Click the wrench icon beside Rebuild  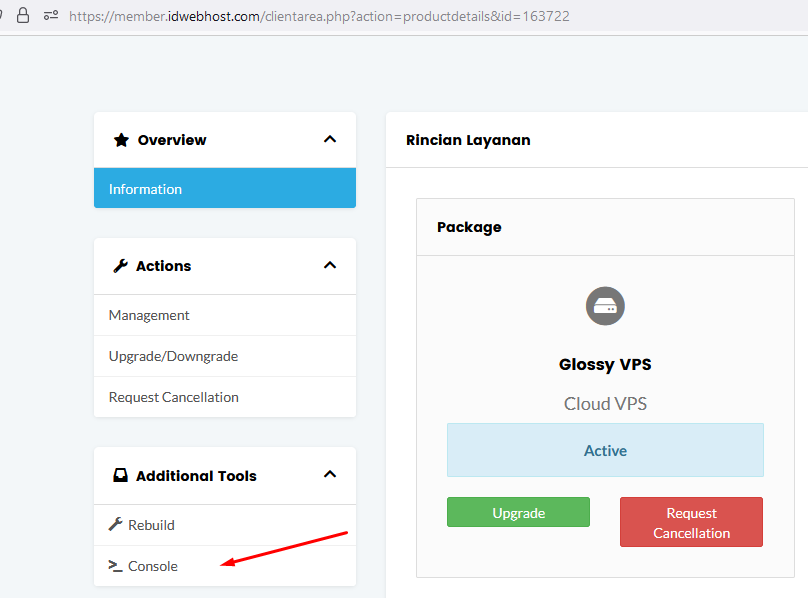(x=115, y=524)
